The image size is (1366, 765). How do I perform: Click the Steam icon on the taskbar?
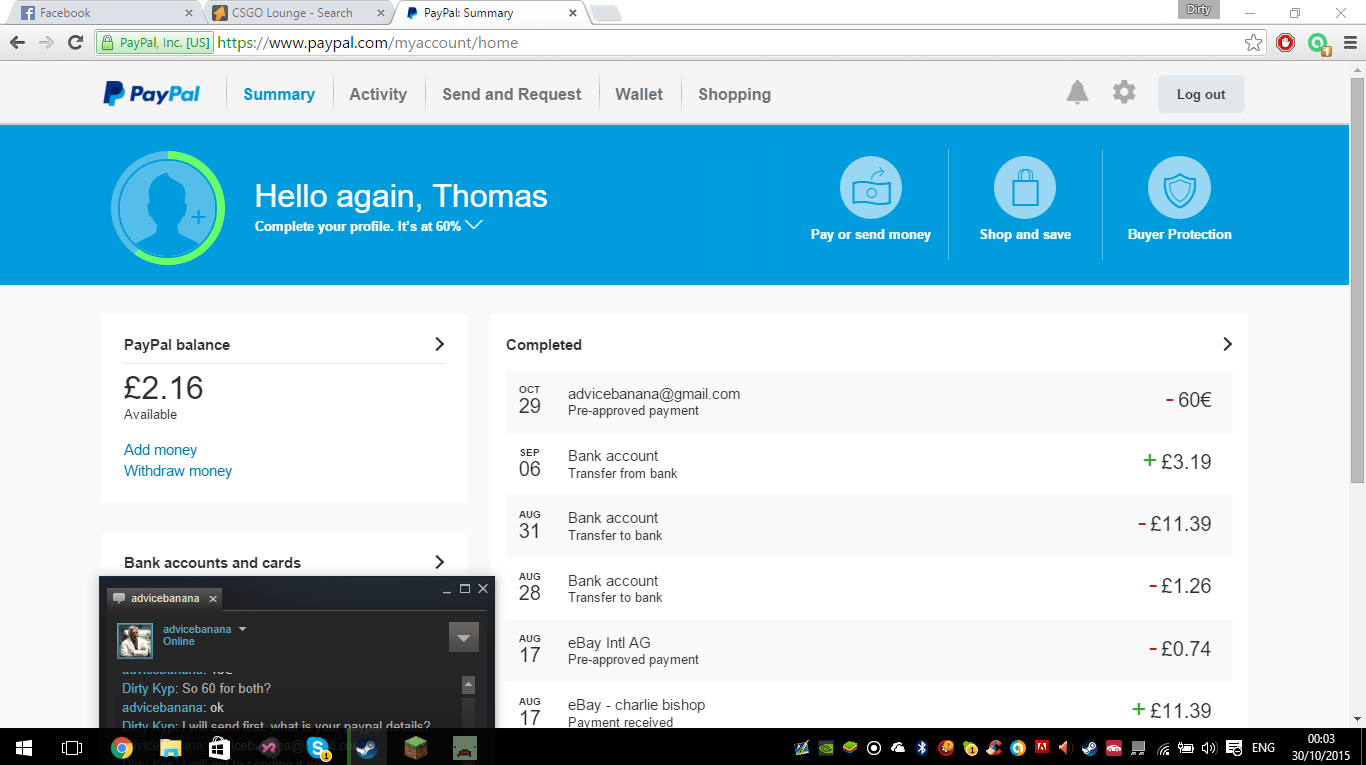367,747
